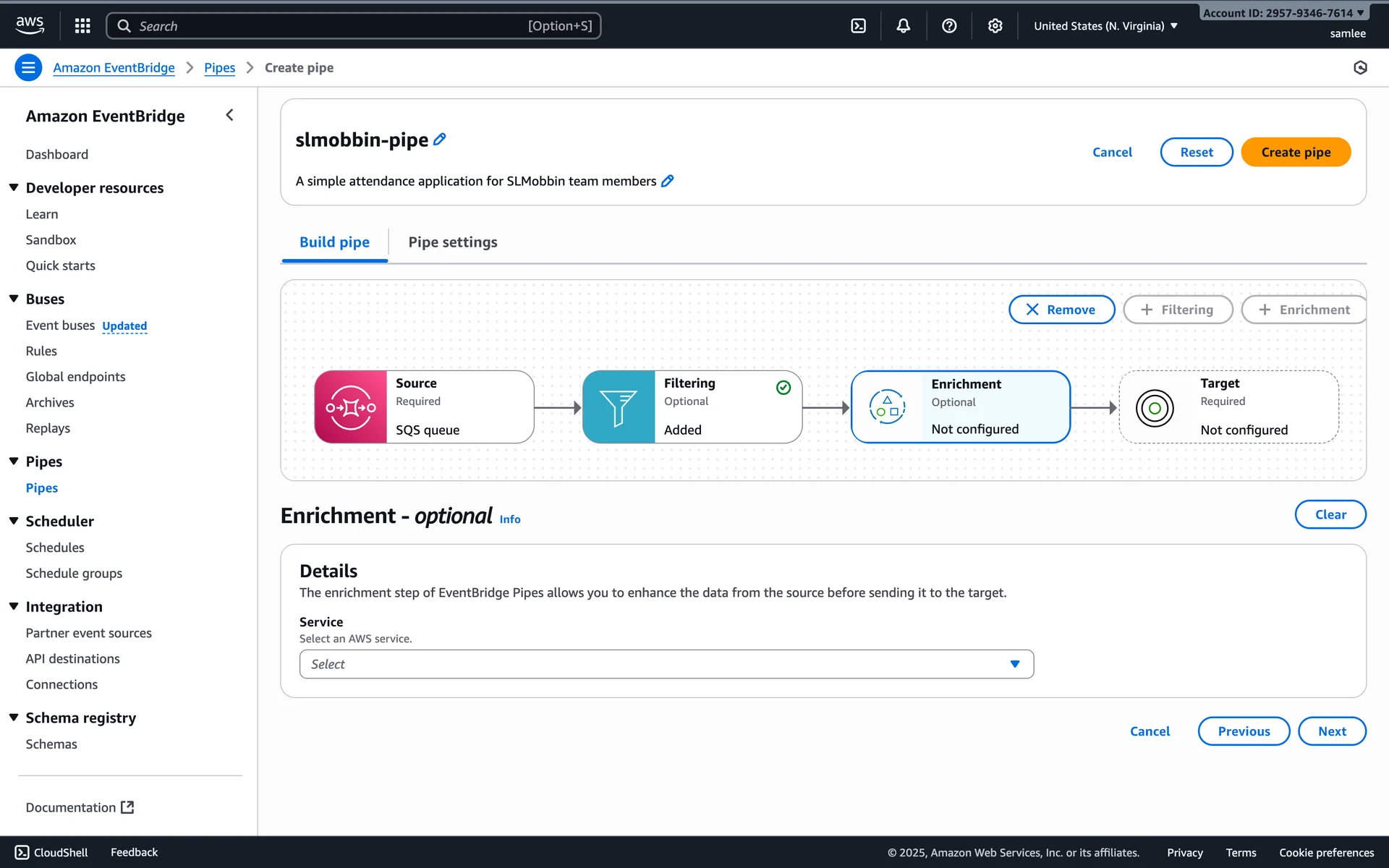Collapse the Scheduler section
The image size is (1389, 868).
[x=14, y=521]
